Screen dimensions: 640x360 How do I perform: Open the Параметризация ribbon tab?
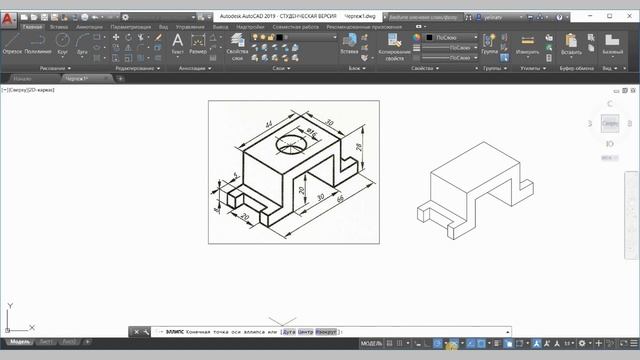(131, 27)
